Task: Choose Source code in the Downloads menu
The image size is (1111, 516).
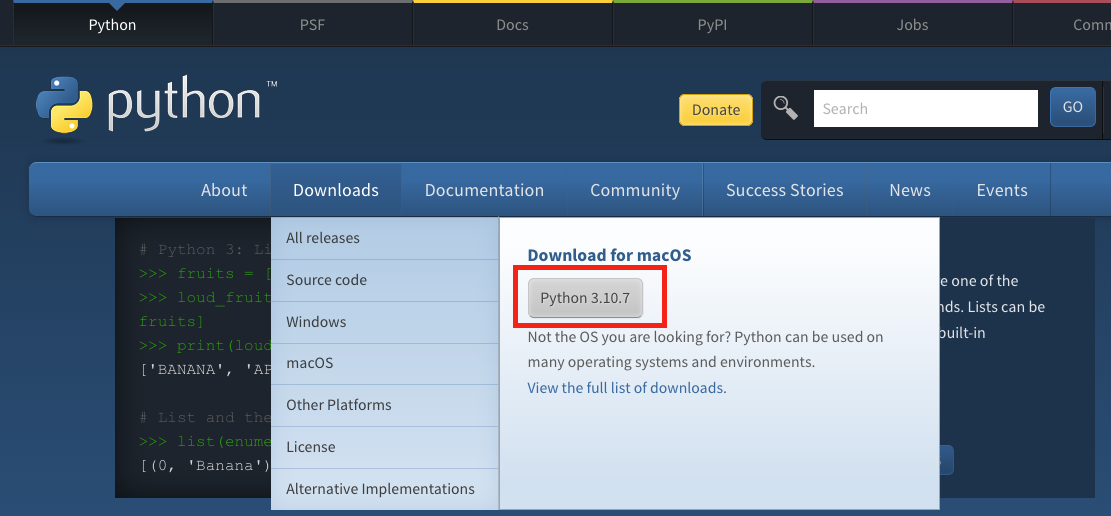Action: coord(326,280)
